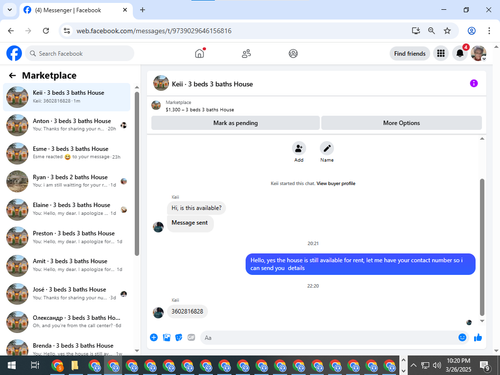View site information icon in address bar
Image resolution: width=500 pixels, height=375 pixels.
67,31
